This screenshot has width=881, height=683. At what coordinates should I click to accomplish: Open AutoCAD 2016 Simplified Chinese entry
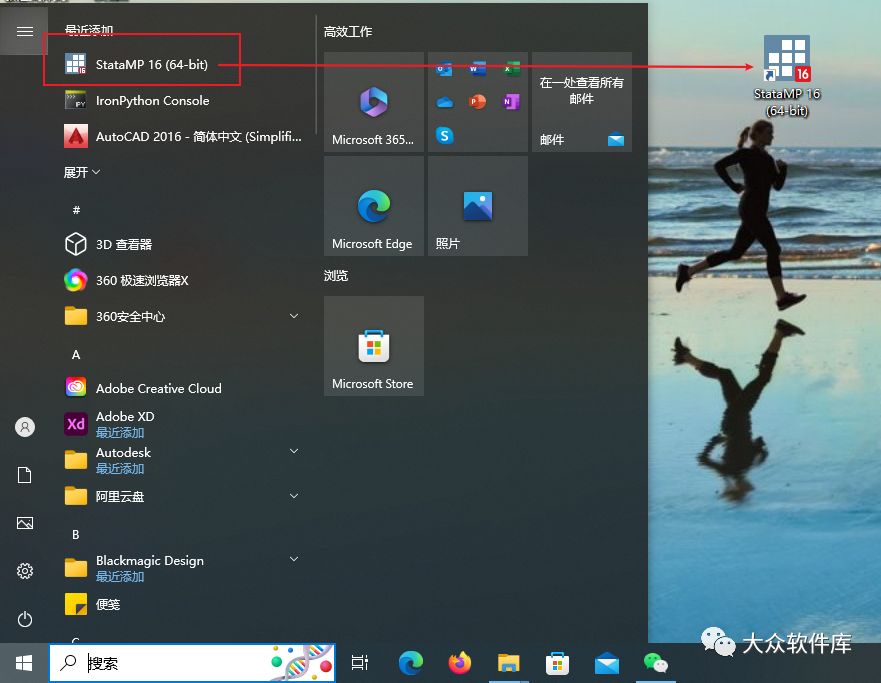pyautogui.click(x=183, y=136)
